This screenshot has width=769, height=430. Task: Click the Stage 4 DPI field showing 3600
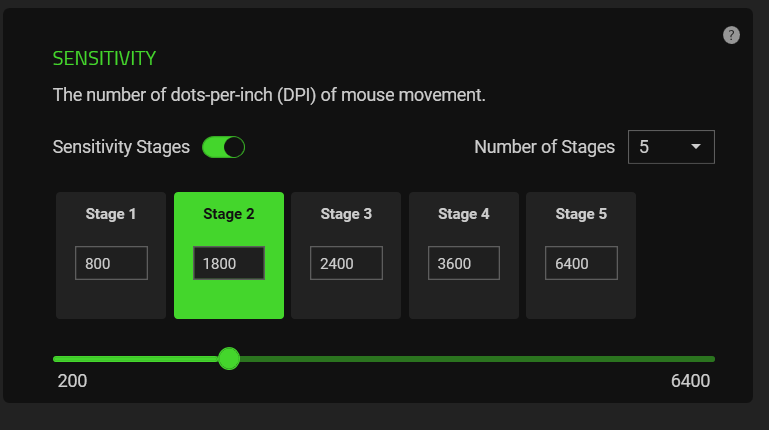click(464, 263)
